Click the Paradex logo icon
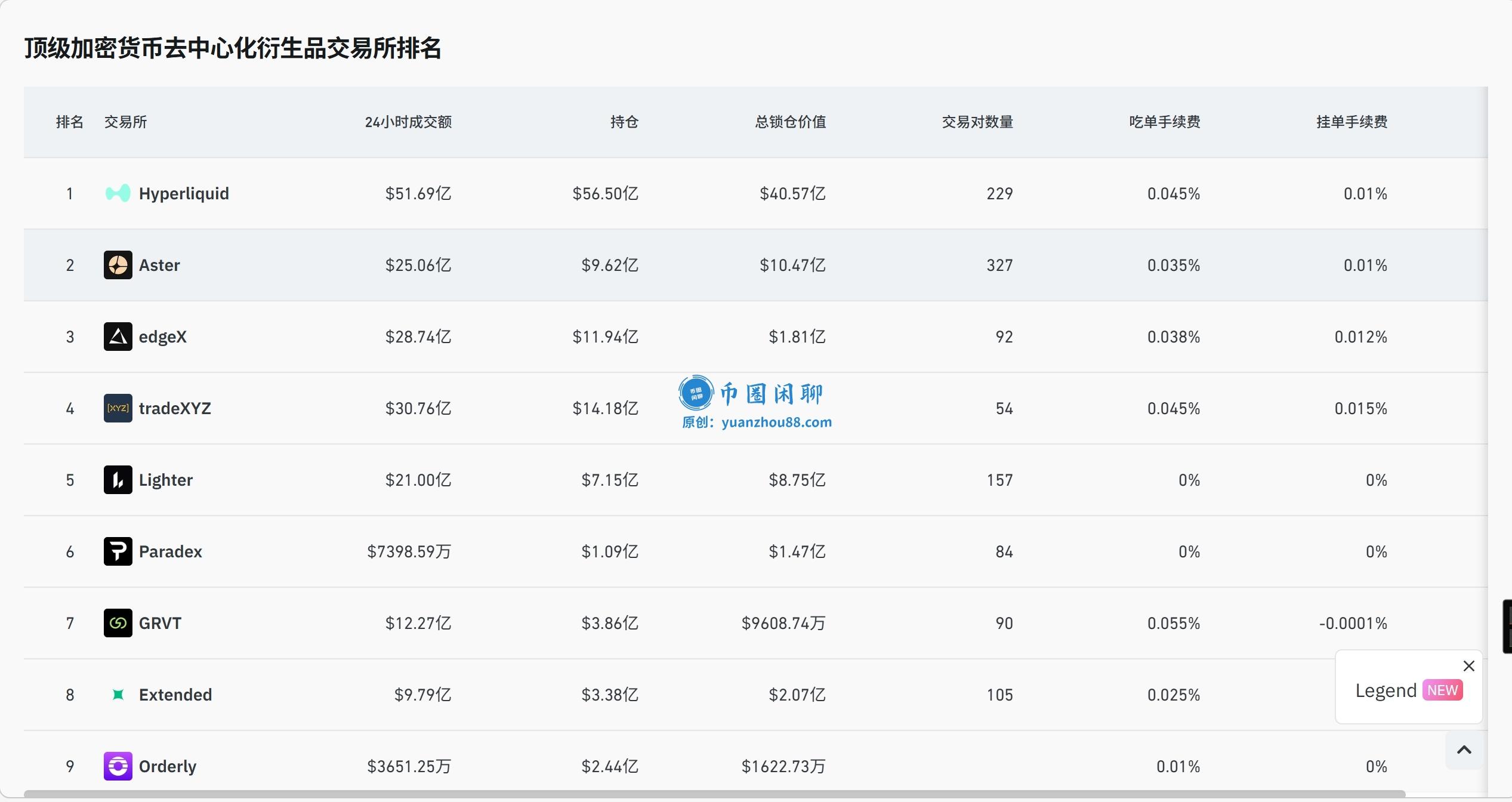 [x=118, y=551]
